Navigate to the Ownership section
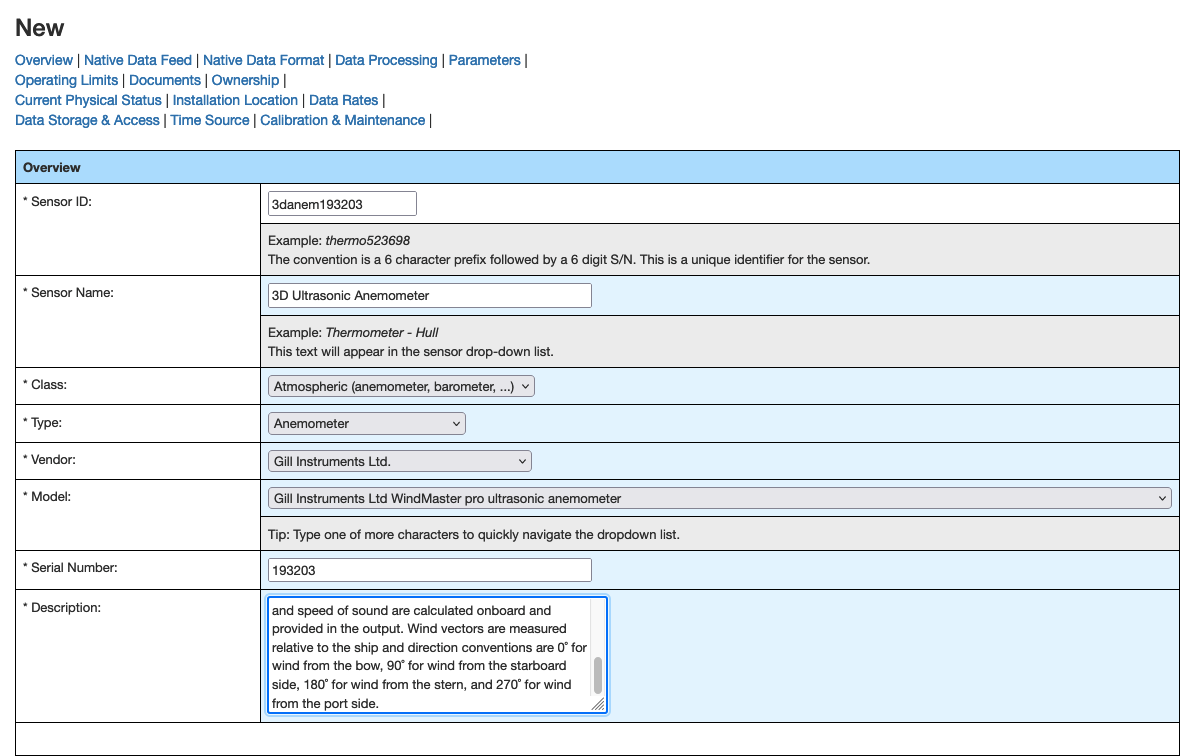Image resolution: width=1183 pixels, height=756 pixels. point(245,80)
